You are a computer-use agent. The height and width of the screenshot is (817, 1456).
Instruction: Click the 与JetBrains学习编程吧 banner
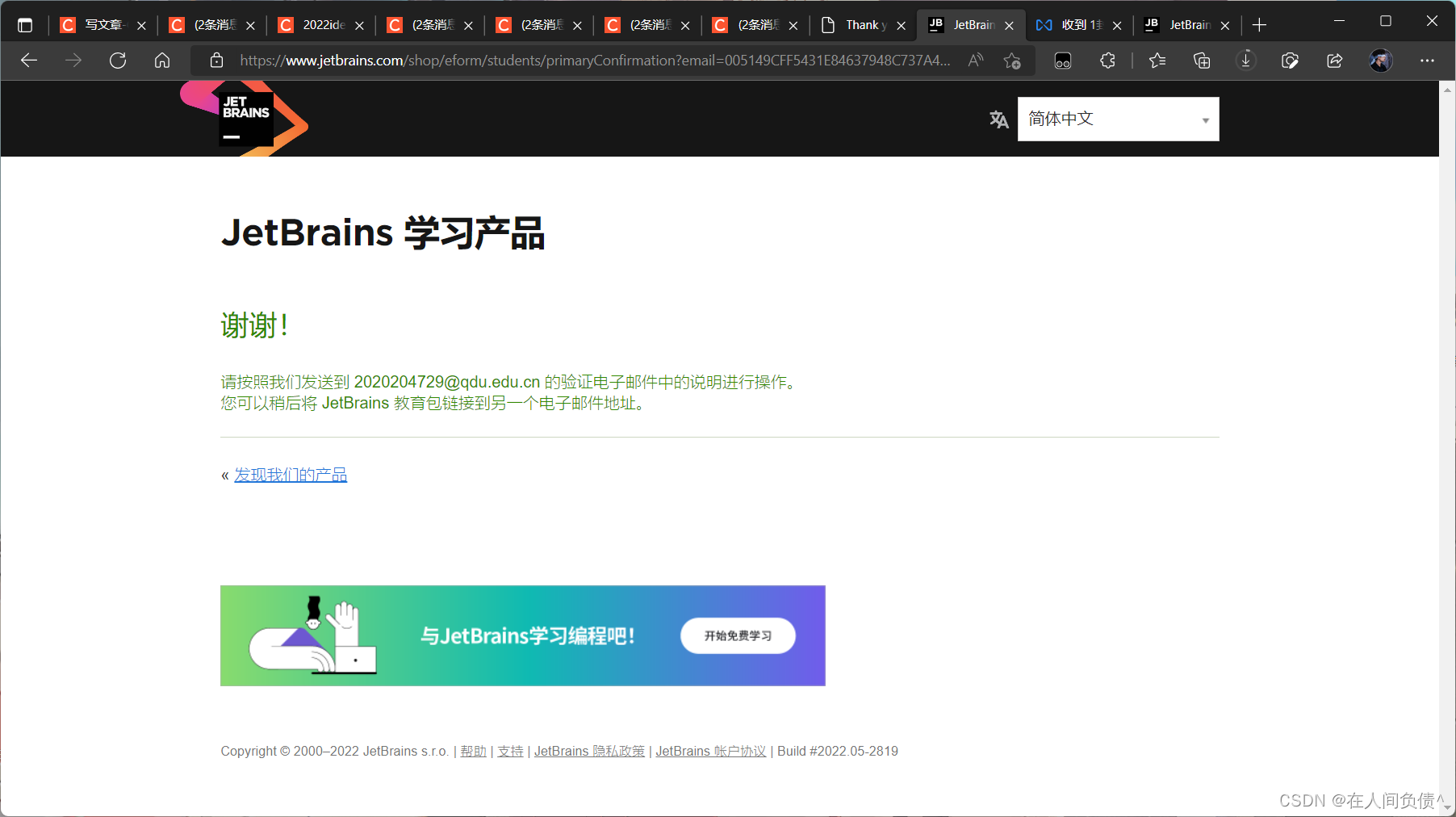(522, 636)
